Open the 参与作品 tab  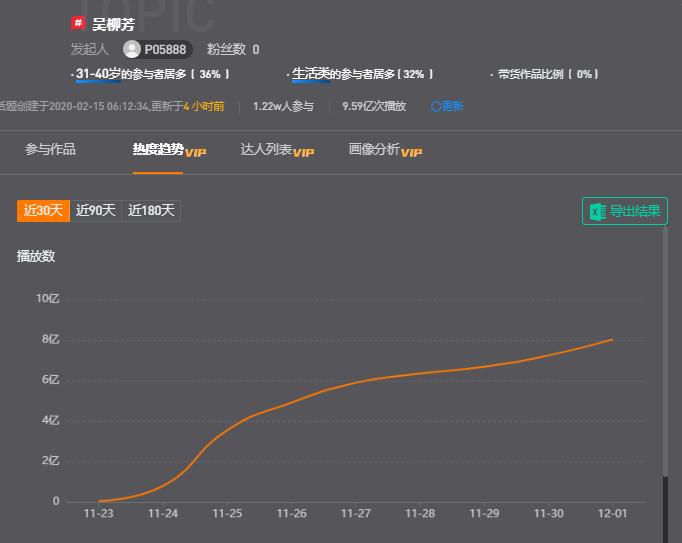[x=50, y=149]
